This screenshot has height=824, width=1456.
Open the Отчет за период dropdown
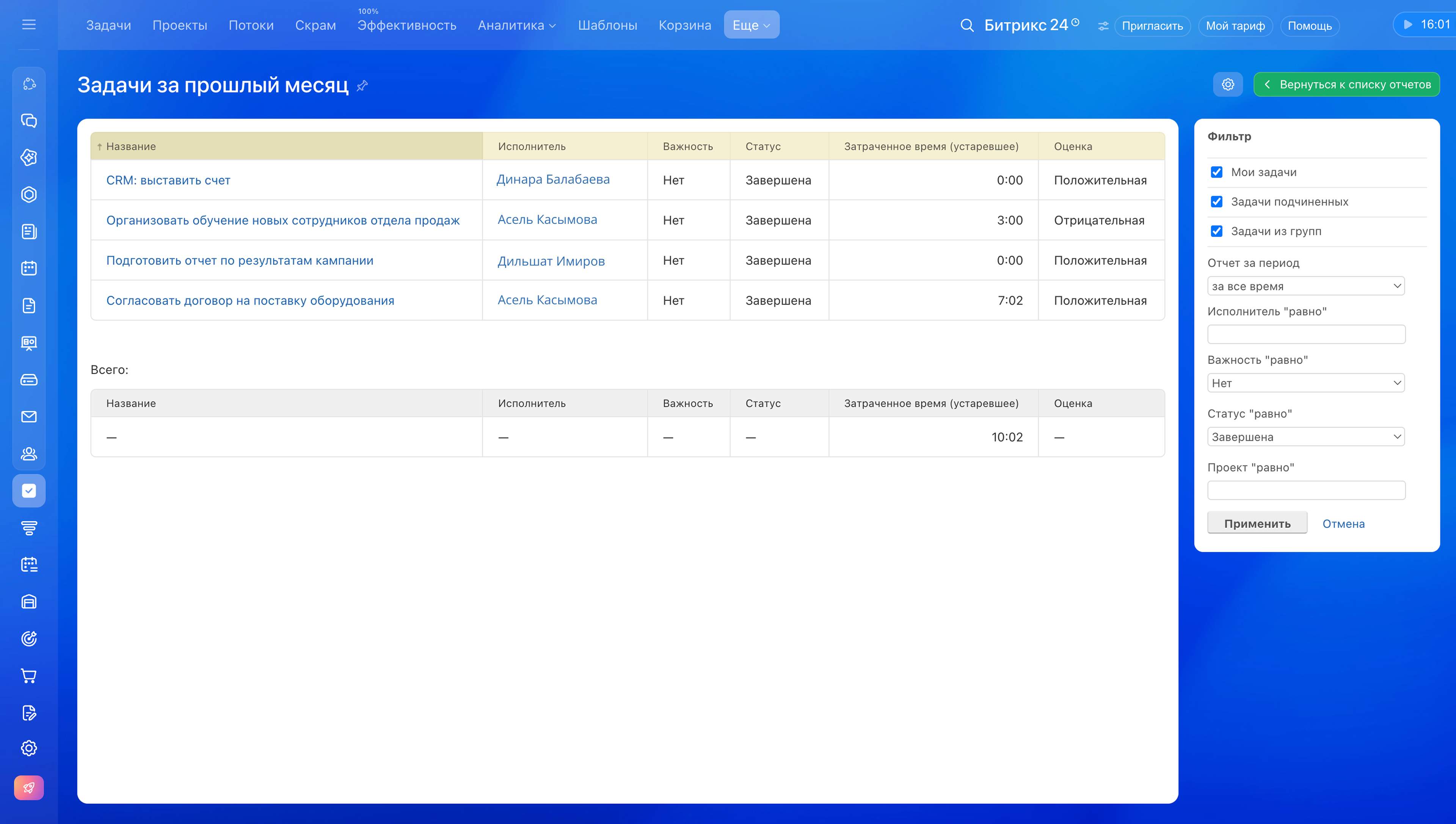[x=1305, y=286]
